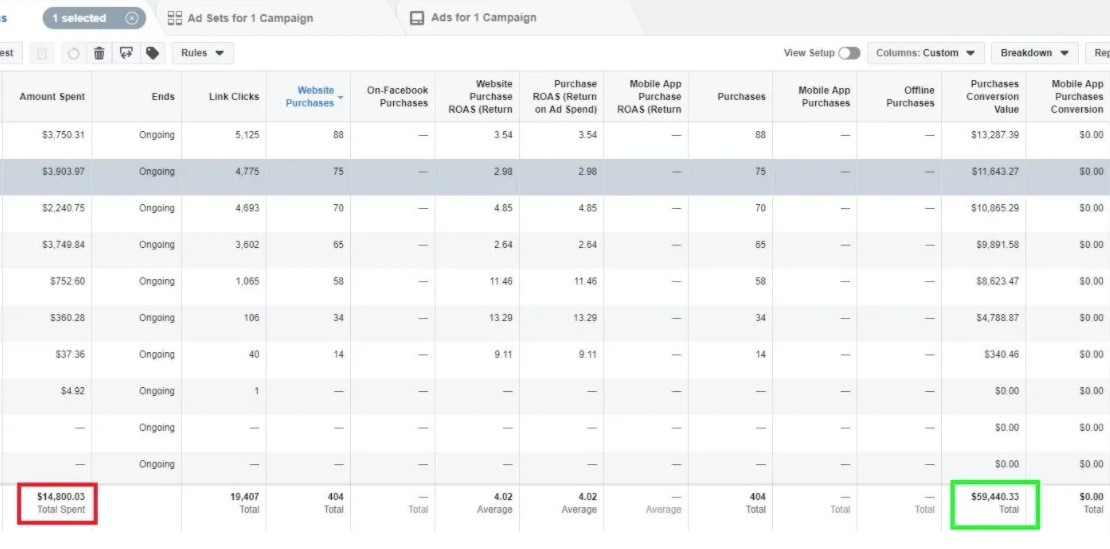Click the grid icon beside Ad Sets tab
1110x549 pixels.
click(175, 18)
